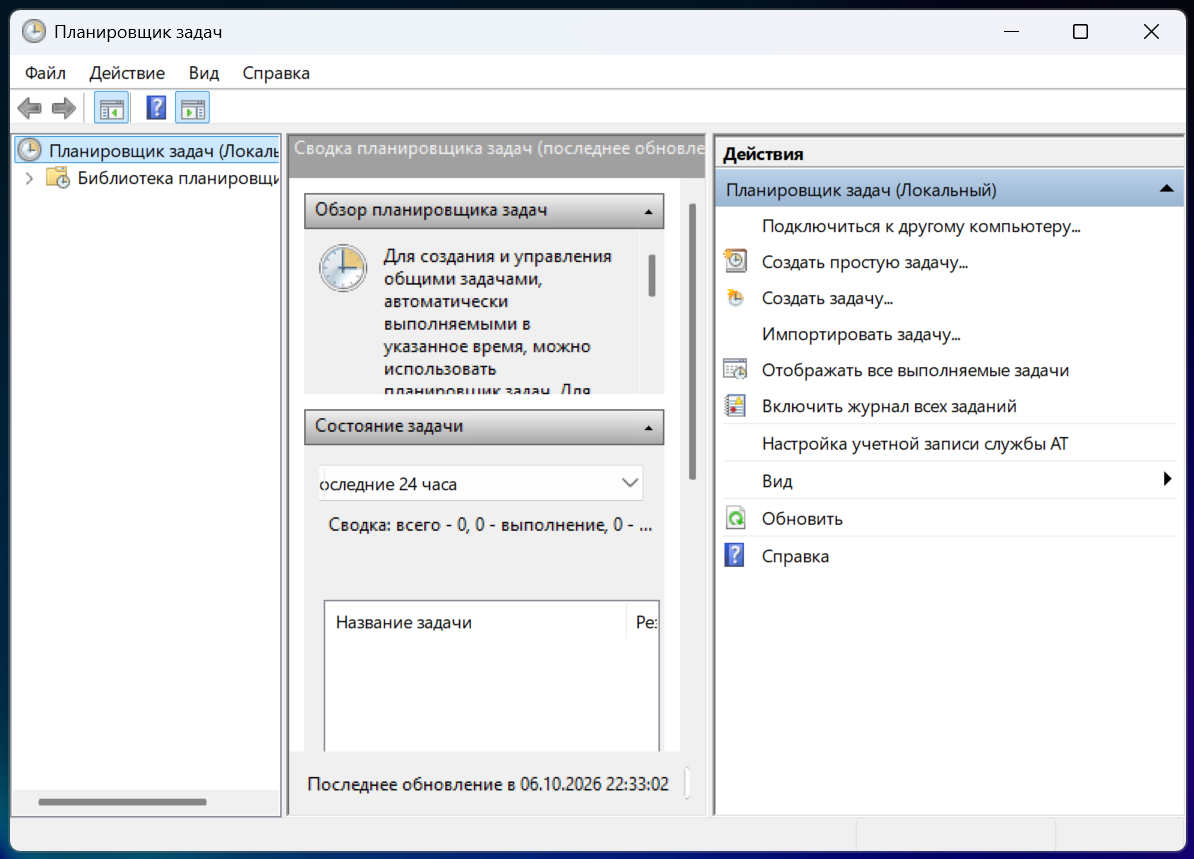This screenshot has width=1194, height=859.
Task: Click the icon for Отображать все выполняемые задачи
Action: (x=736, y=370)
